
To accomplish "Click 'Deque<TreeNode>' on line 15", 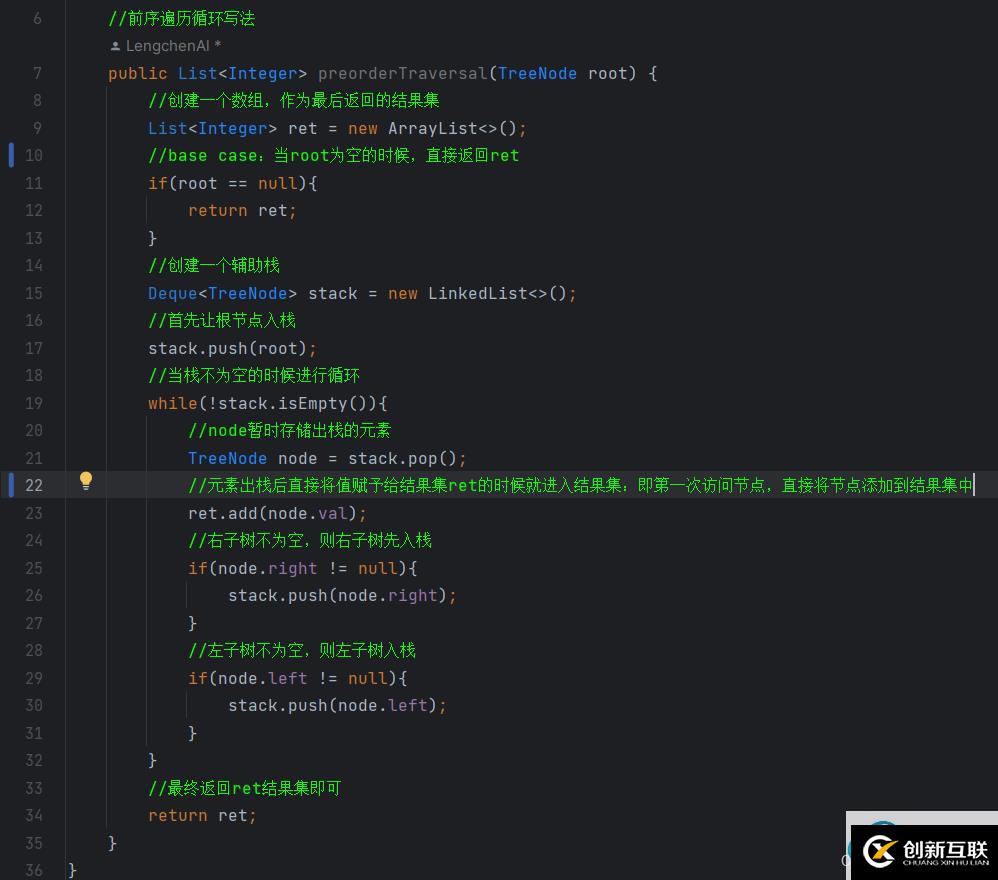I will (x=222, y=293).
